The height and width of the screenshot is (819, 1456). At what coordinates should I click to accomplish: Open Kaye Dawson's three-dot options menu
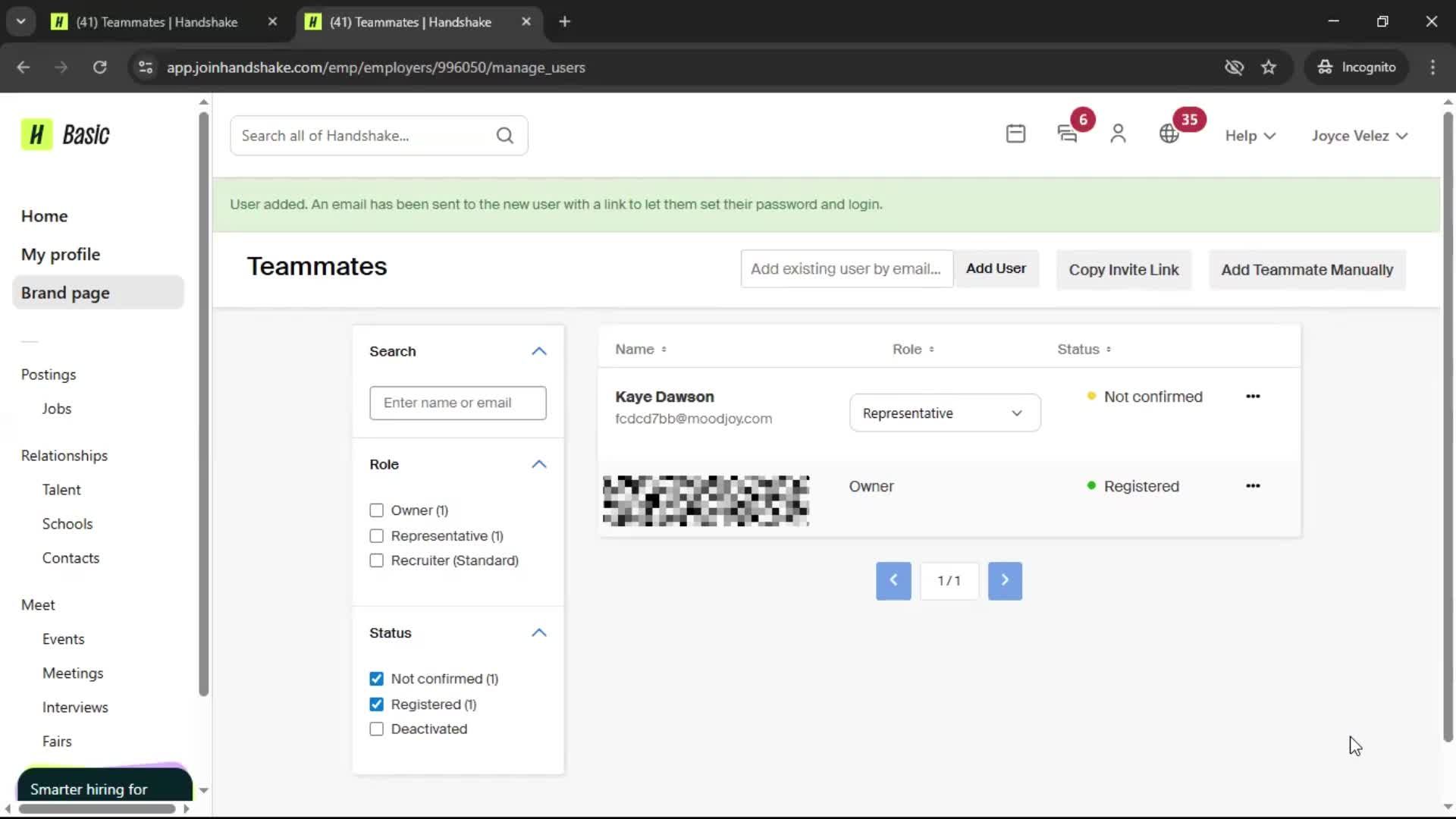click(1253, 396)
